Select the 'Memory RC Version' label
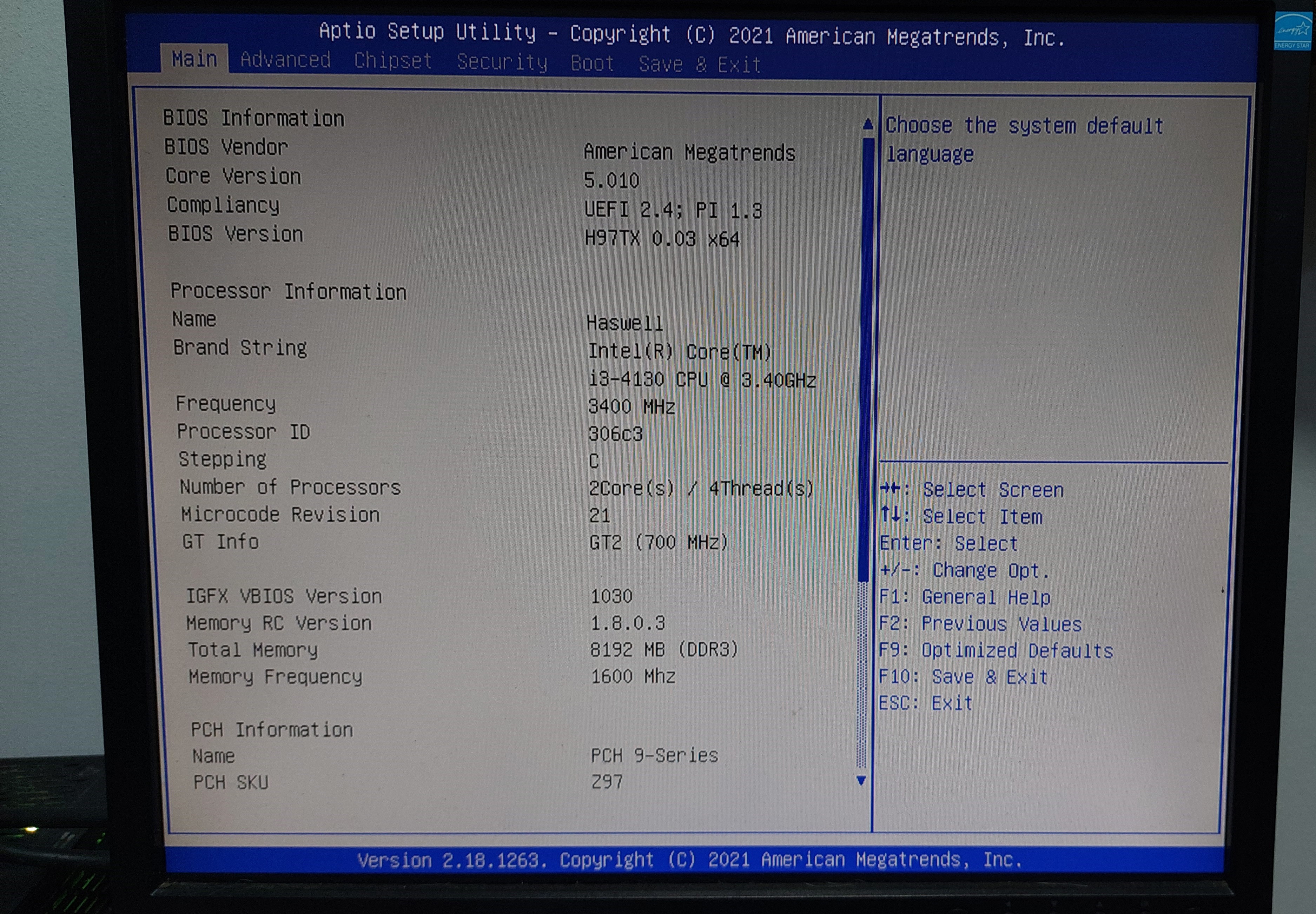 coord(279,623)
